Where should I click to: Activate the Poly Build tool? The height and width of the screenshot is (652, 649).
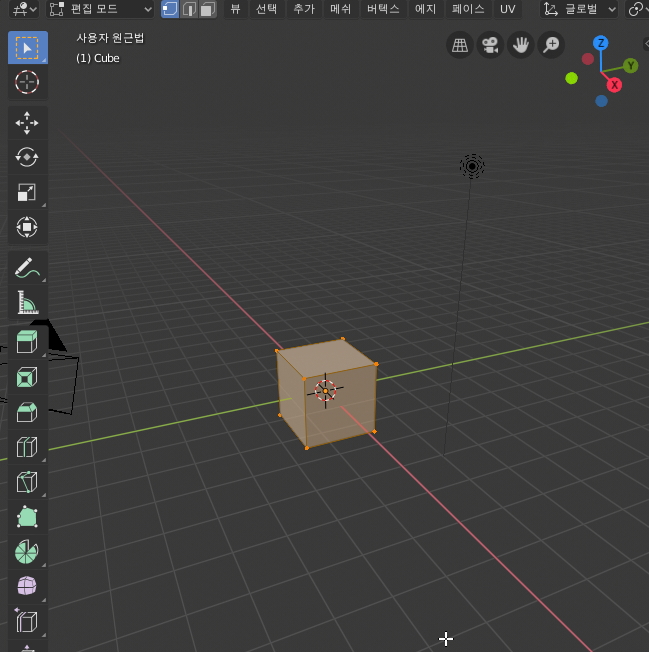[27, 517]
